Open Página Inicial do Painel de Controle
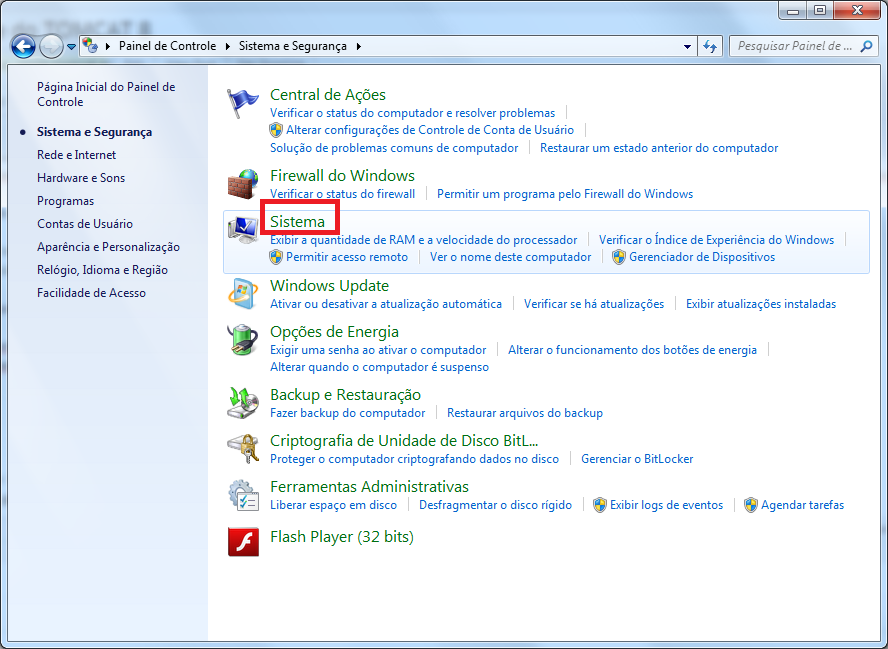The image size is (888, 649). click(106, 94)
